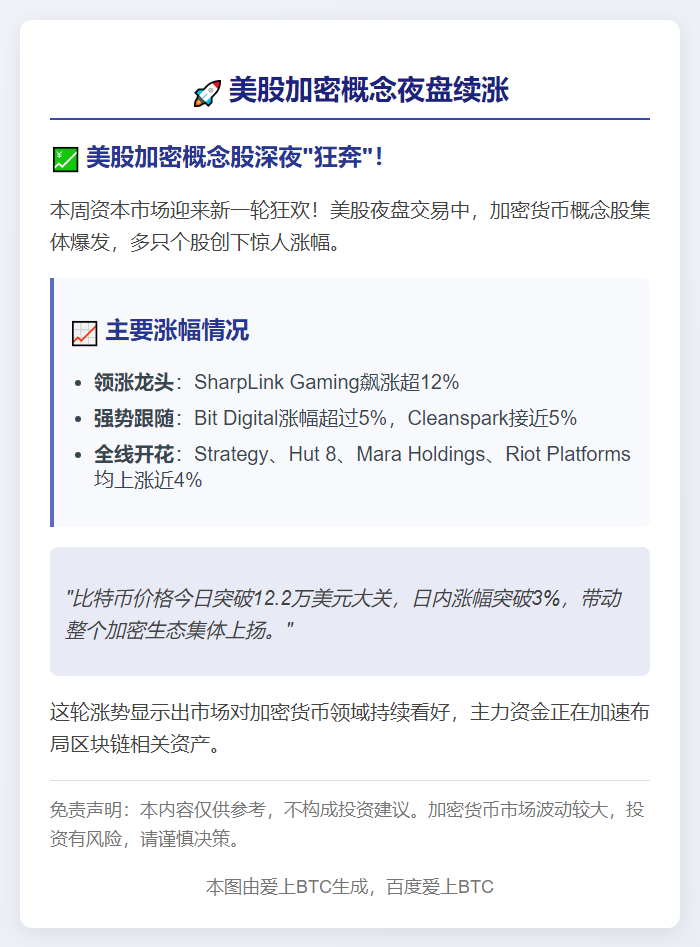Click the text SharpLink Gaming飙涨超12%
The image size is (700, 947).
(x=326, y=382)
